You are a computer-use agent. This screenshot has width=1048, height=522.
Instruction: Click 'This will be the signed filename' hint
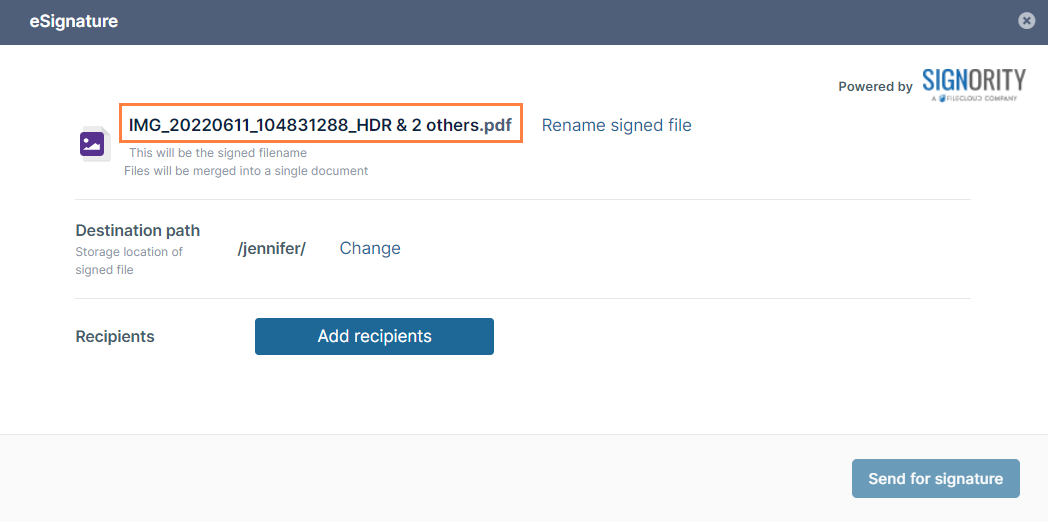[x=218, y=153]
